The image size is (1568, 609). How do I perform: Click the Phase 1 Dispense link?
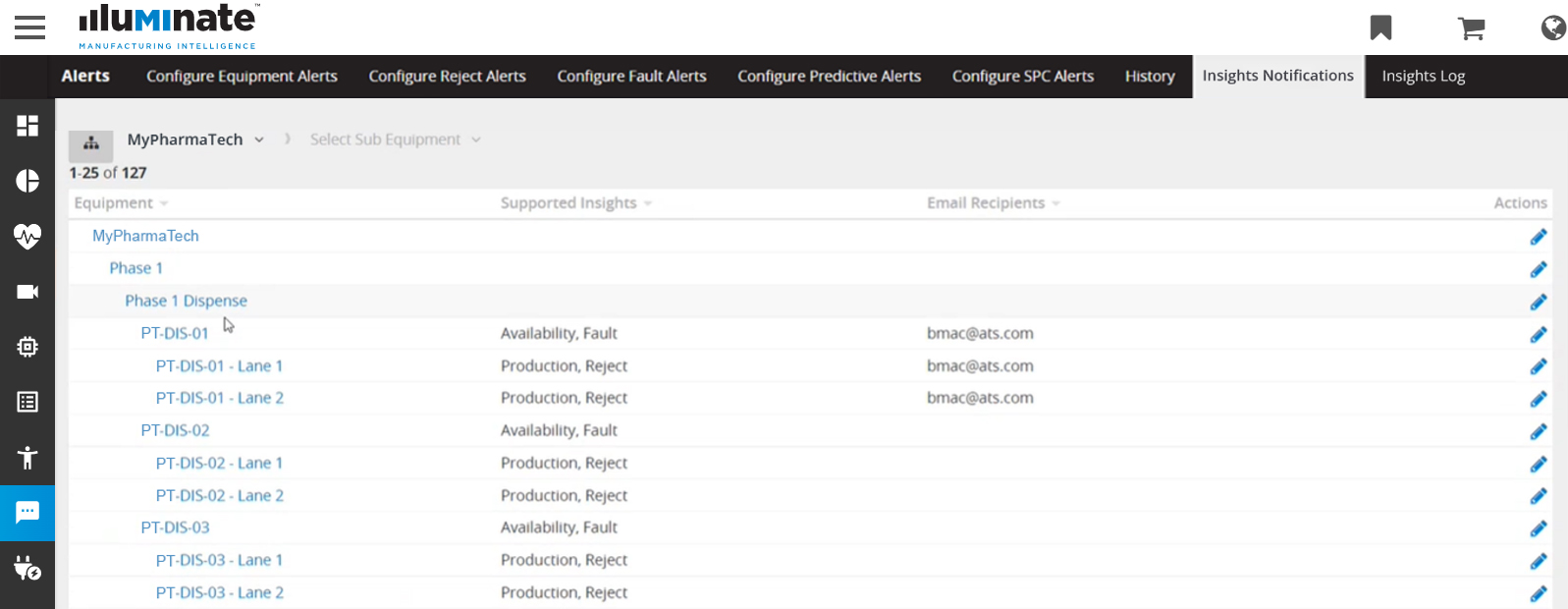[186, 301]
